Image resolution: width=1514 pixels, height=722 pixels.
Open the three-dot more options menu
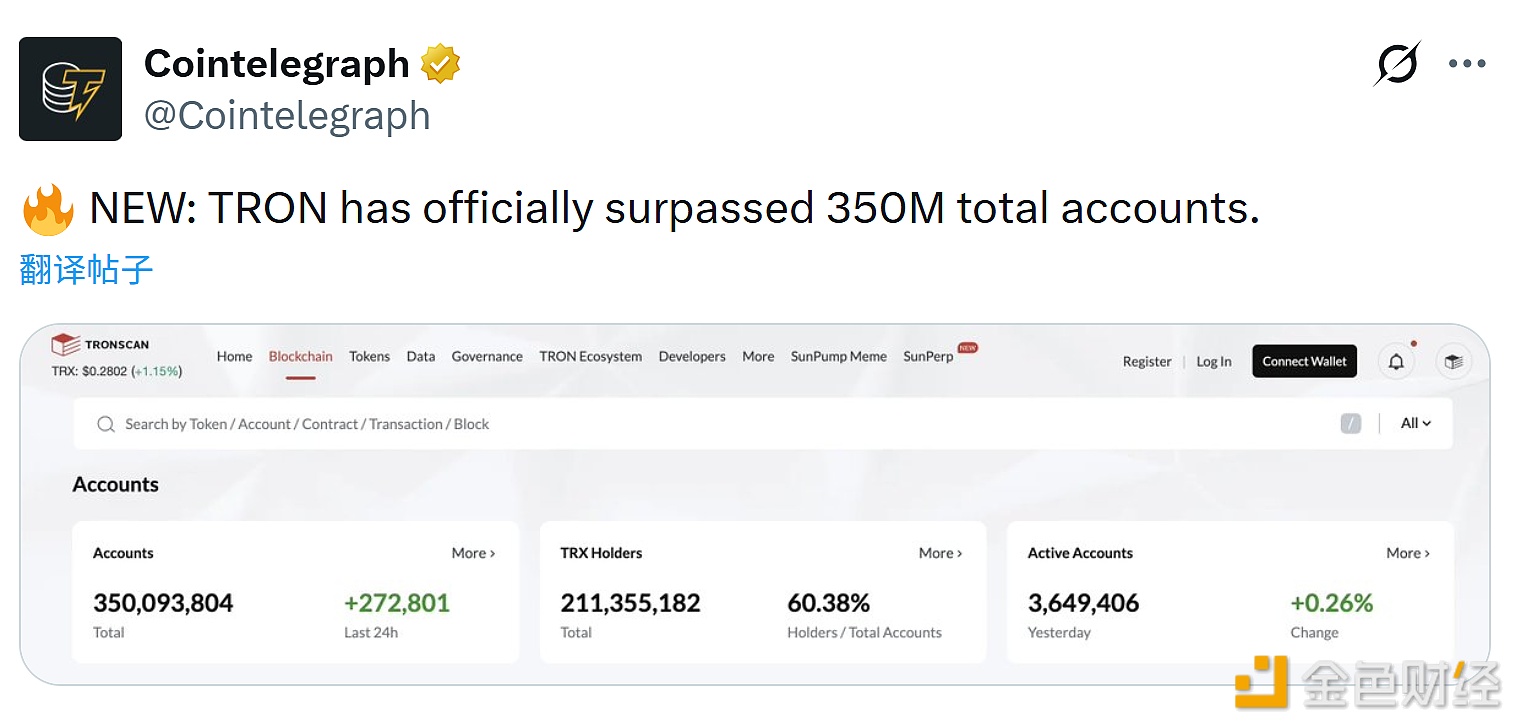point(1467,64)
